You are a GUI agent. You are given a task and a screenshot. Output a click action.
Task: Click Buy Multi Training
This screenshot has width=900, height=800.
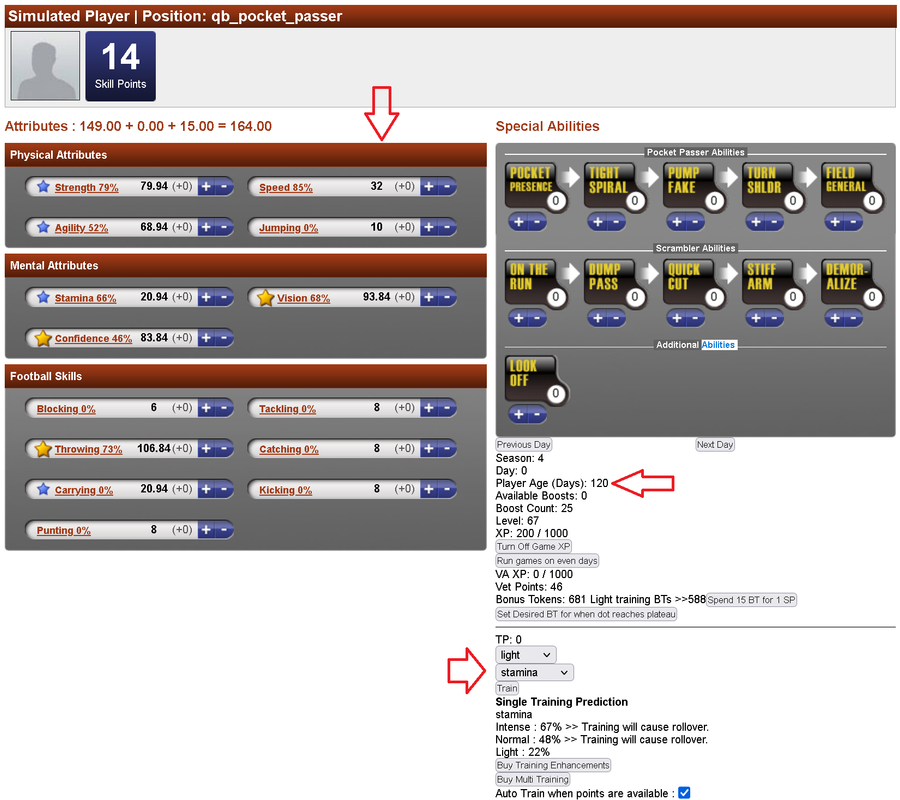coord(533,779)
